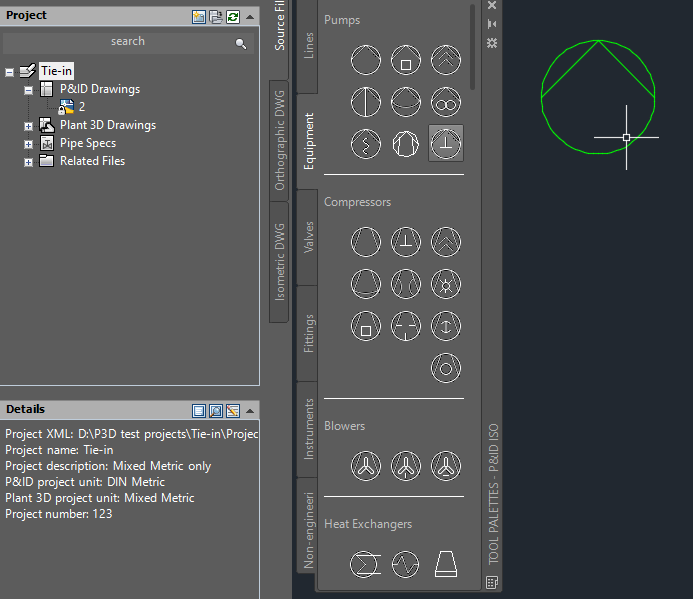The image size is (693, 599).
Task: Collapse the Project panel with its header arrow
Action: tap(250, 17)
